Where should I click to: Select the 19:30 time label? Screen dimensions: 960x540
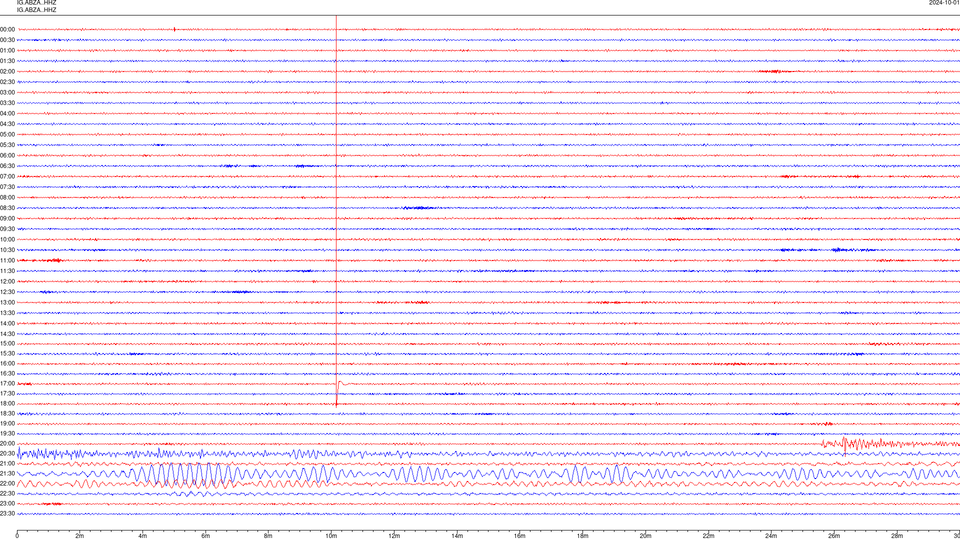point(7,433)
